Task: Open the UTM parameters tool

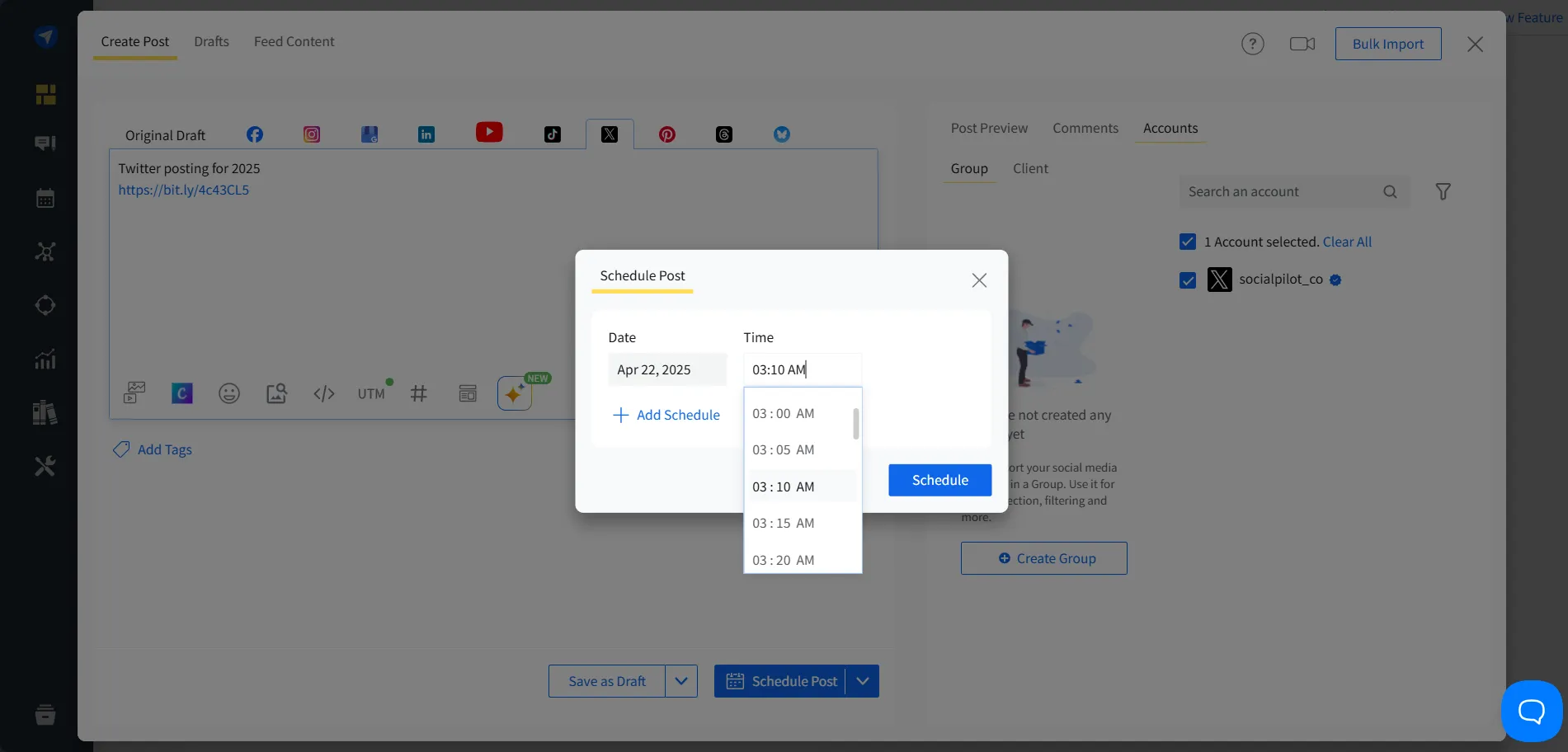Action: tap(370, 393)
